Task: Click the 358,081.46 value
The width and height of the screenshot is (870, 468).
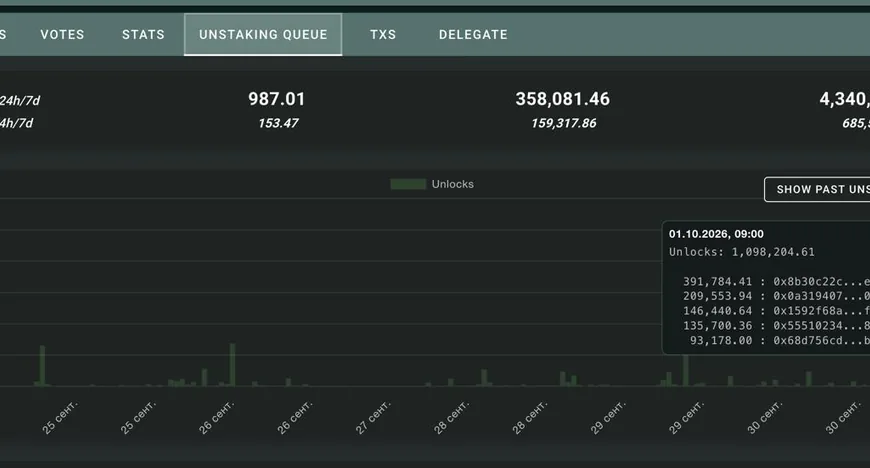Action: [x=563, y=99]
